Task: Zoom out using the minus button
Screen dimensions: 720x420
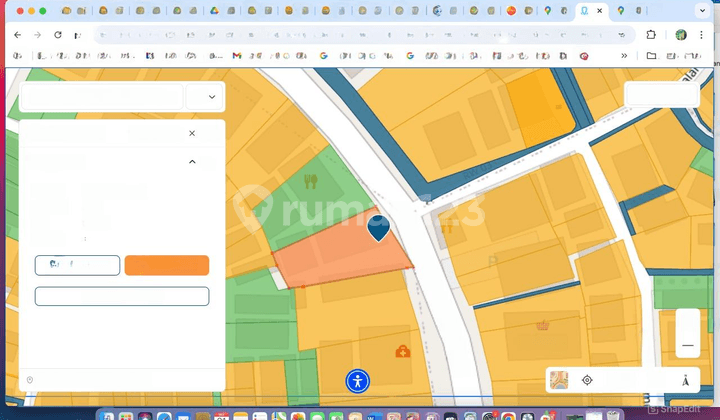Action: click(x=687, y=345)
